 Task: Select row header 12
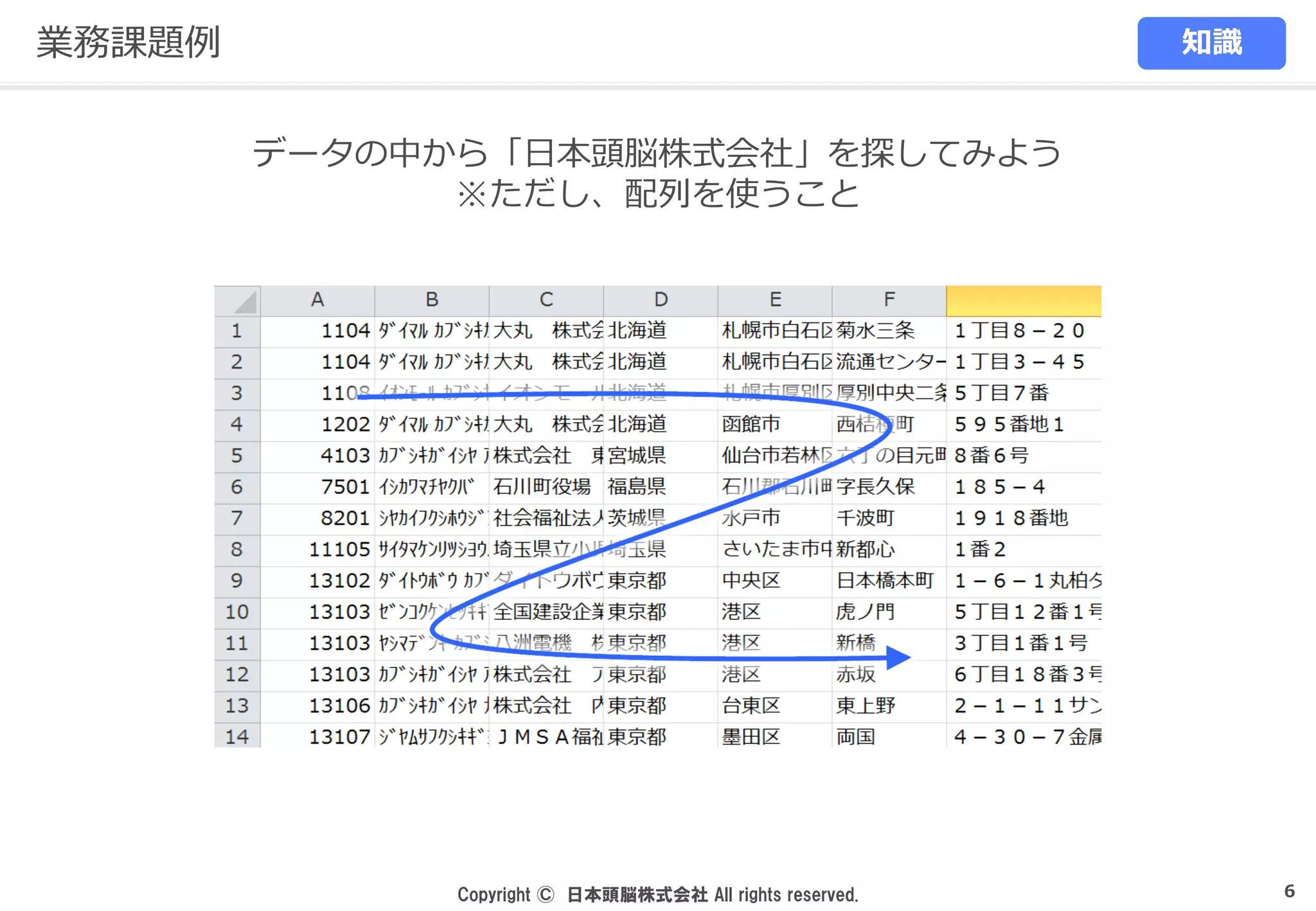[x=237, y=675]
